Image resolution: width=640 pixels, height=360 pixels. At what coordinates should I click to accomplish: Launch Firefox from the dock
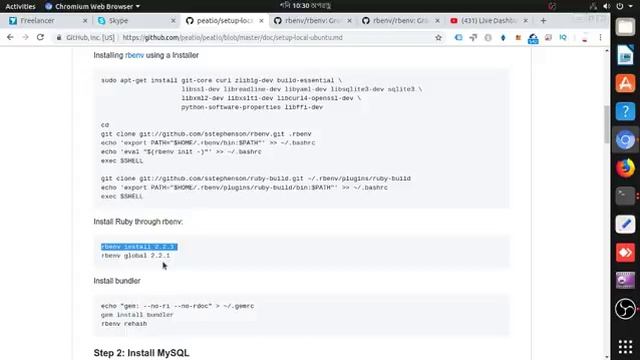tap(625, 168)
